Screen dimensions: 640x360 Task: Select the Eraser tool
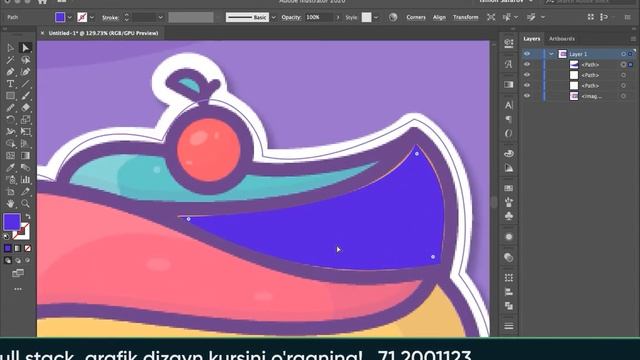click(25, 108)
